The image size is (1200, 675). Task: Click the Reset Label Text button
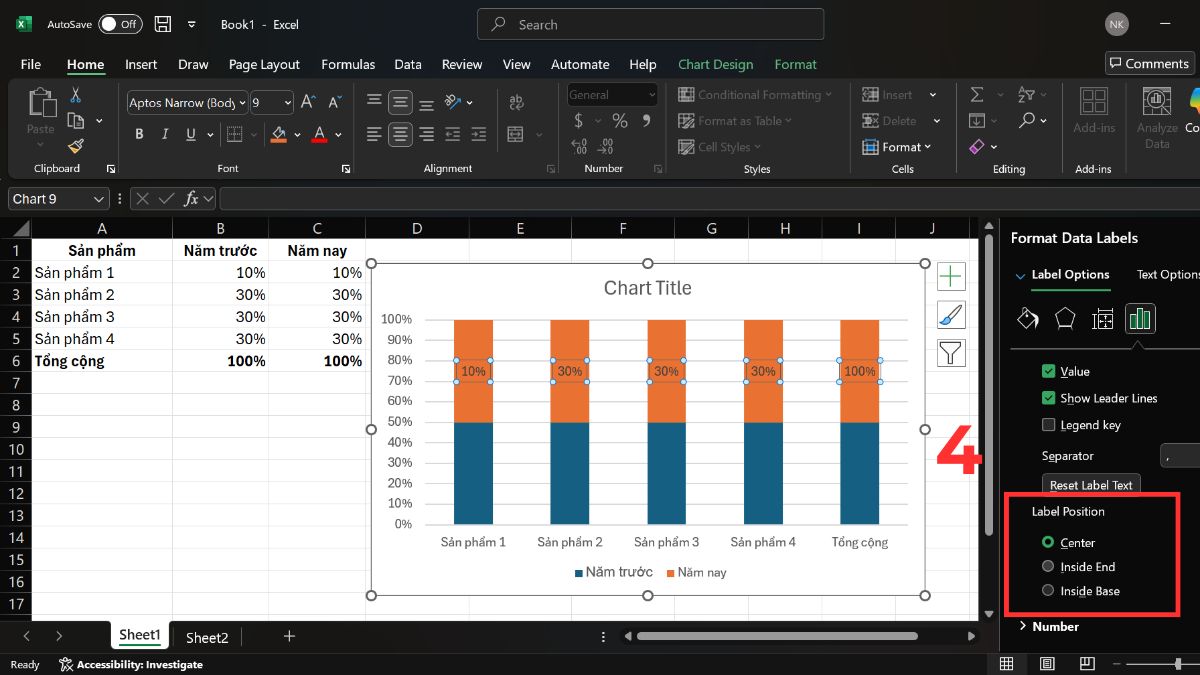pyautogui.click(x=1091, y=485)
